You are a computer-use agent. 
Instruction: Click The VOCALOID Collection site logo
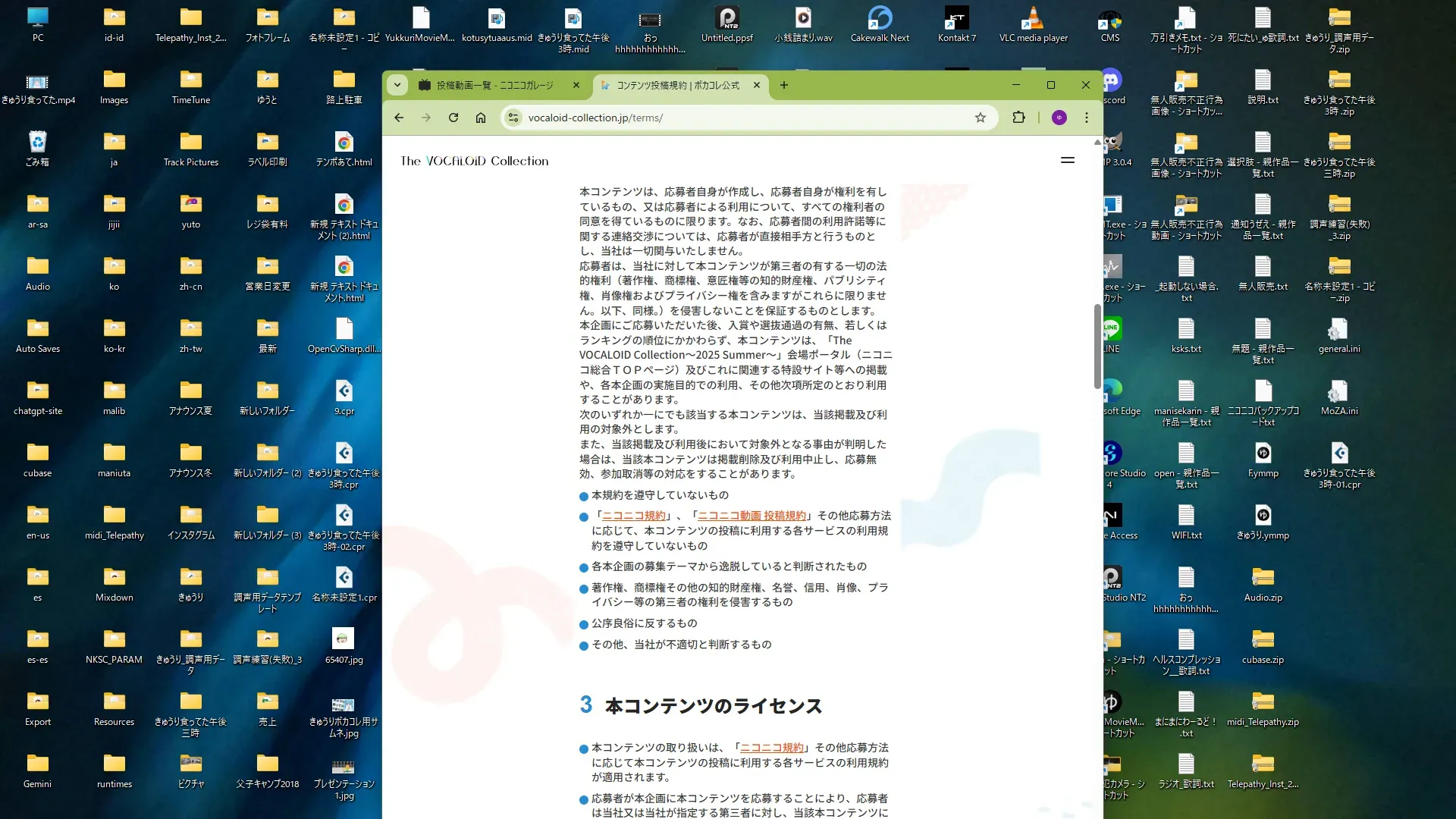coord(475,161)
